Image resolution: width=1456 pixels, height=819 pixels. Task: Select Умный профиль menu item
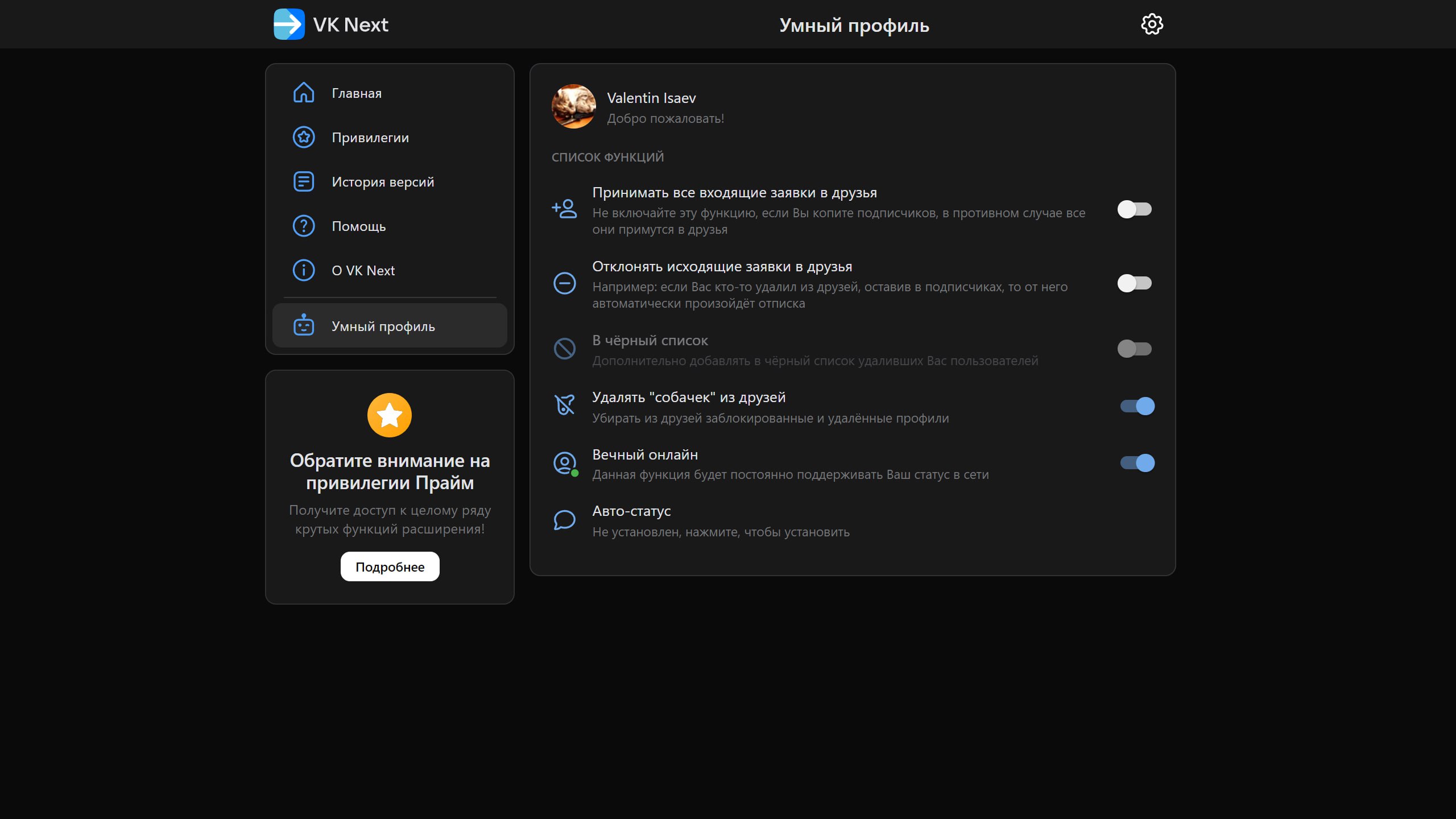pyautogui.click(x=389, y=325)
